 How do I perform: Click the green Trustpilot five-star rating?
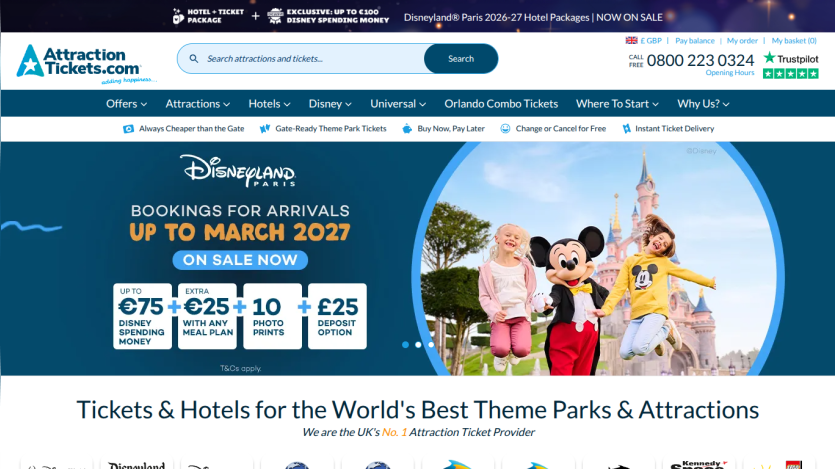(x=791, y=73)
